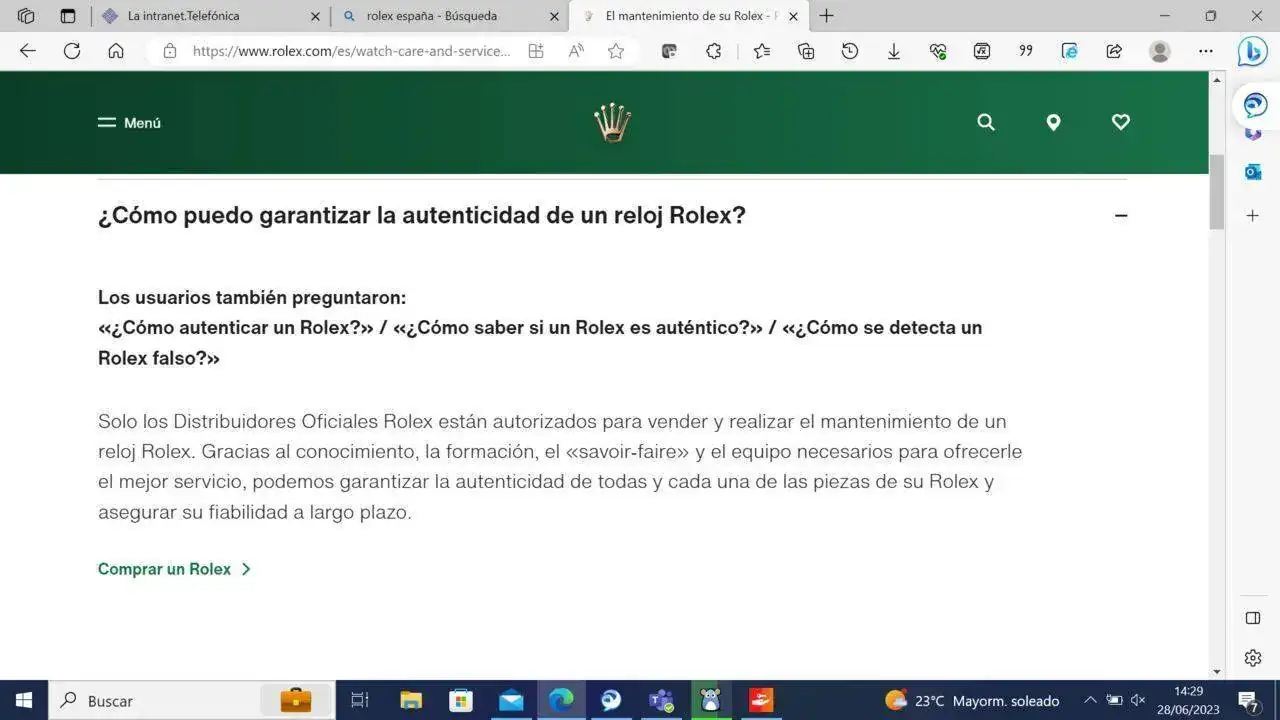This screenshot has width=1280, height=720.
Task: Open the clock showing 14:29 28/06/2023
Action: (x=1188, y=700)
